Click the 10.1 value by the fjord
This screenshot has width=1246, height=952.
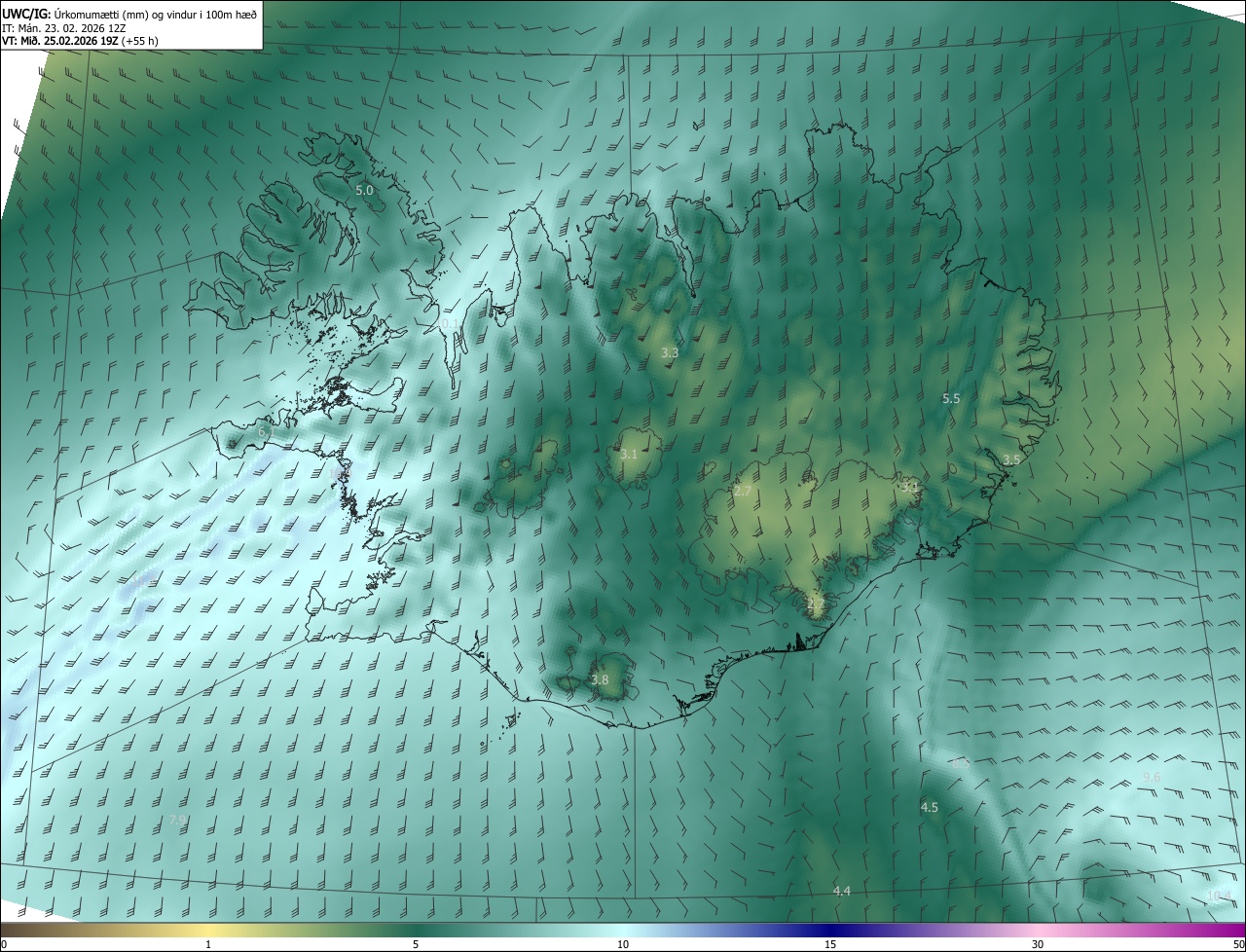pyautogui.click(x=449, y=323)
